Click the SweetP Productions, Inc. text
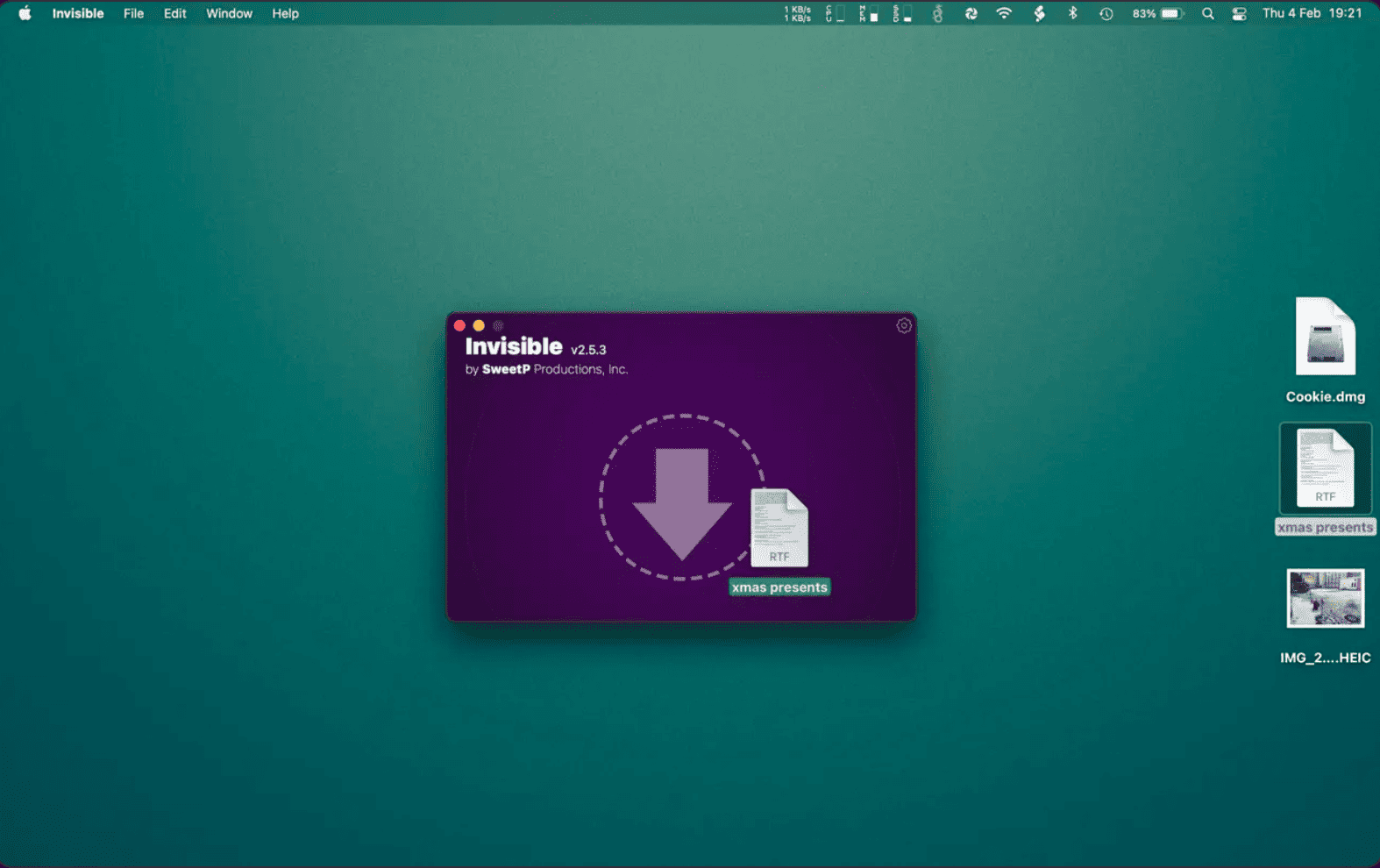 pos(555,369)
